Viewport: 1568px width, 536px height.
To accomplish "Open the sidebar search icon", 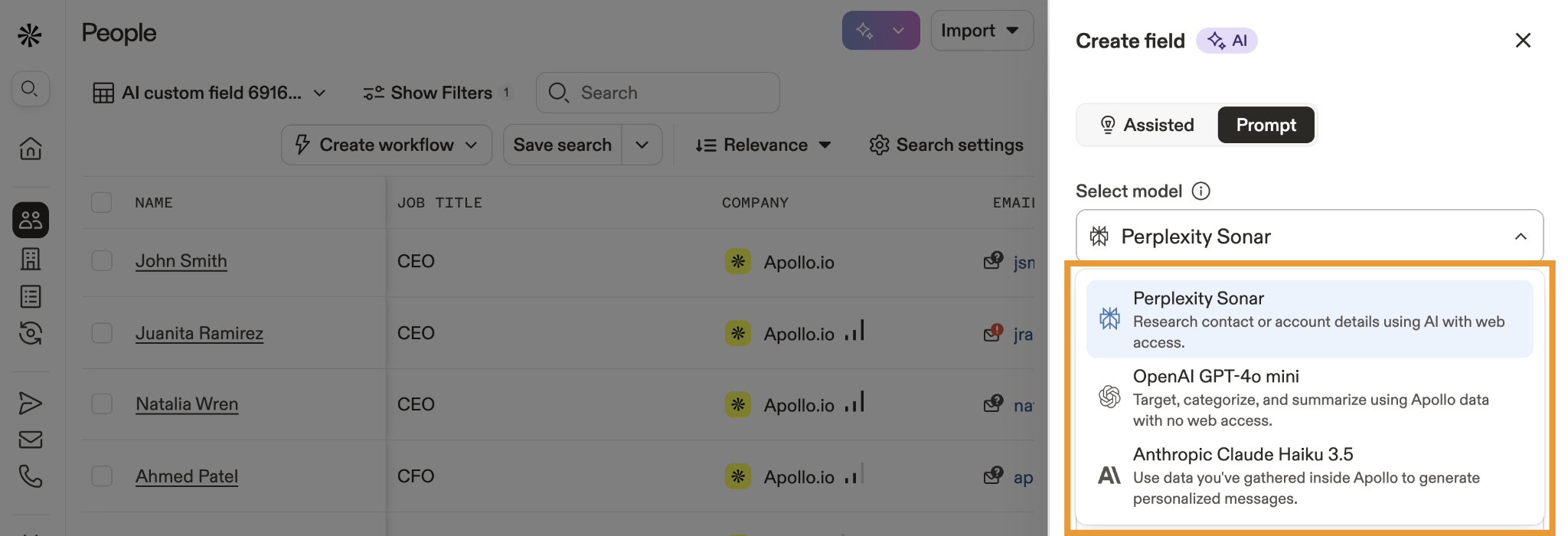I will pyautogui.click(x=30, y=89).
